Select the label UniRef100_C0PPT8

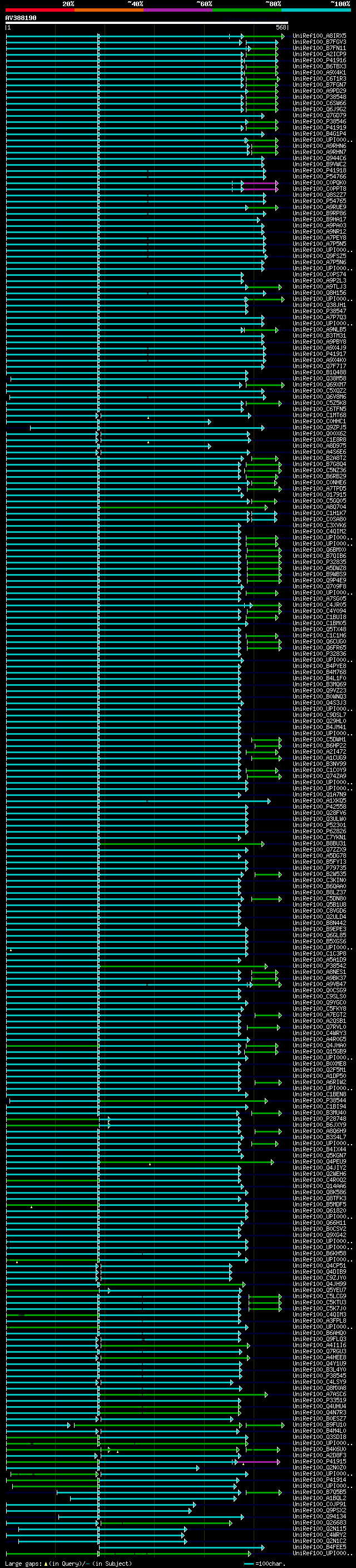coord(319,189)
